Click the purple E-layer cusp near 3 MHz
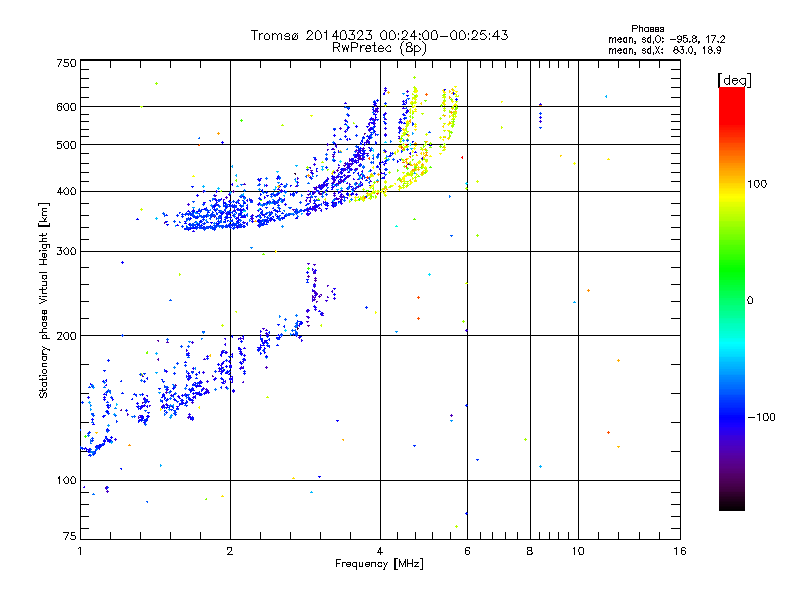This screenshot has width=800, height=600. pos(315,291)
